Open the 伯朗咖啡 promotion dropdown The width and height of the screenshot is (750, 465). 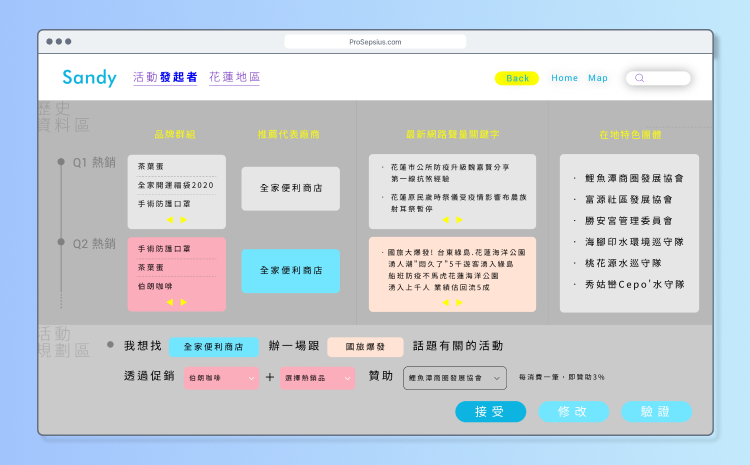219,378
